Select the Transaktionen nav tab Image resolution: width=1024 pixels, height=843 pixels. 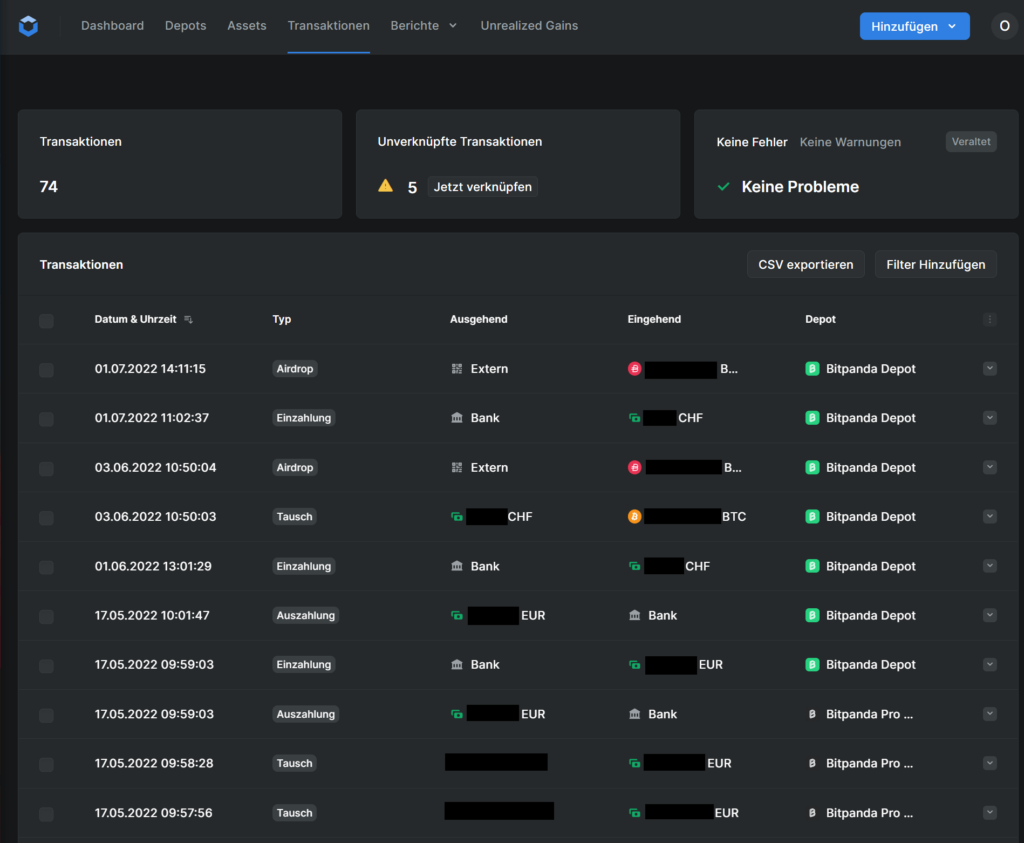click(x=328, y=25)
